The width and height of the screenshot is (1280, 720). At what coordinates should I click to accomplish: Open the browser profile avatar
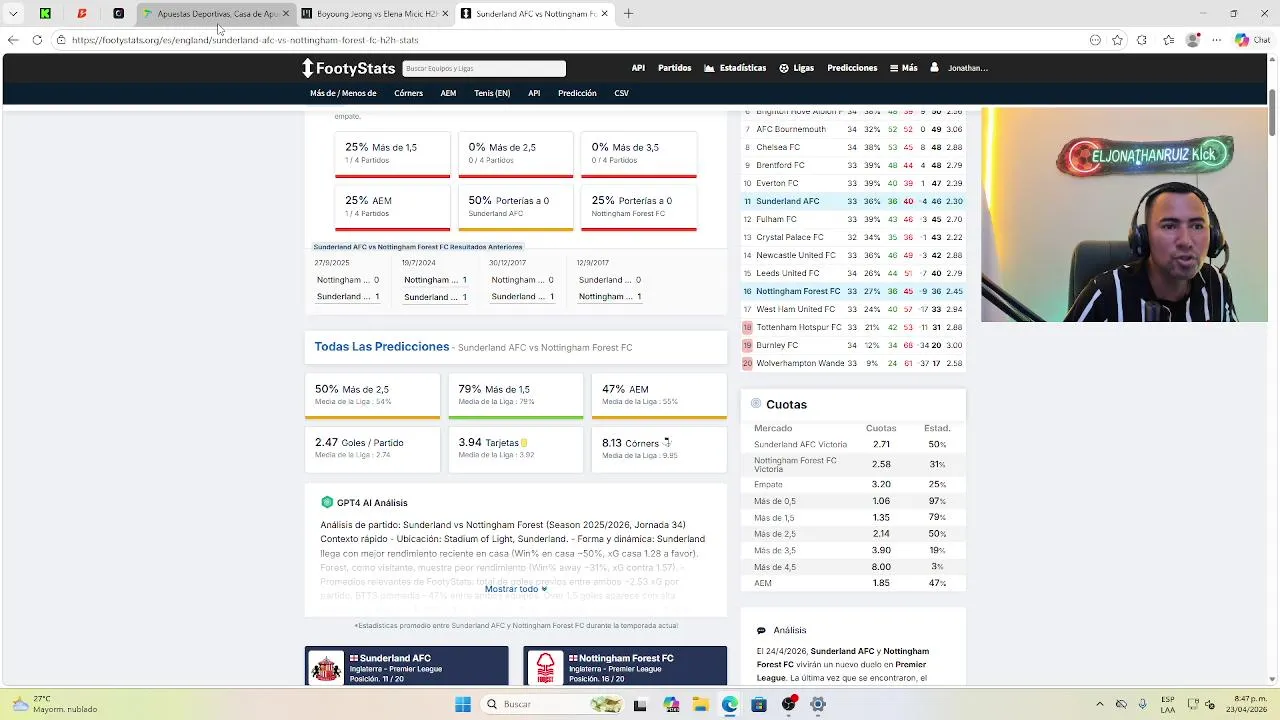(1192, 40)
